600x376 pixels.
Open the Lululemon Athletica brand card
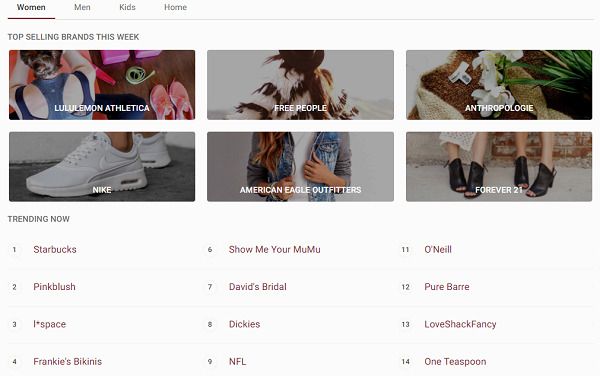click(x=102, y=85)
